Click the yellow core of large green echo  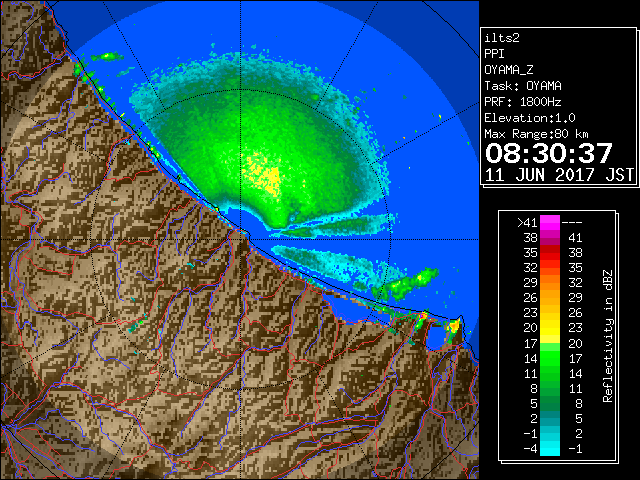click(266, 173)
